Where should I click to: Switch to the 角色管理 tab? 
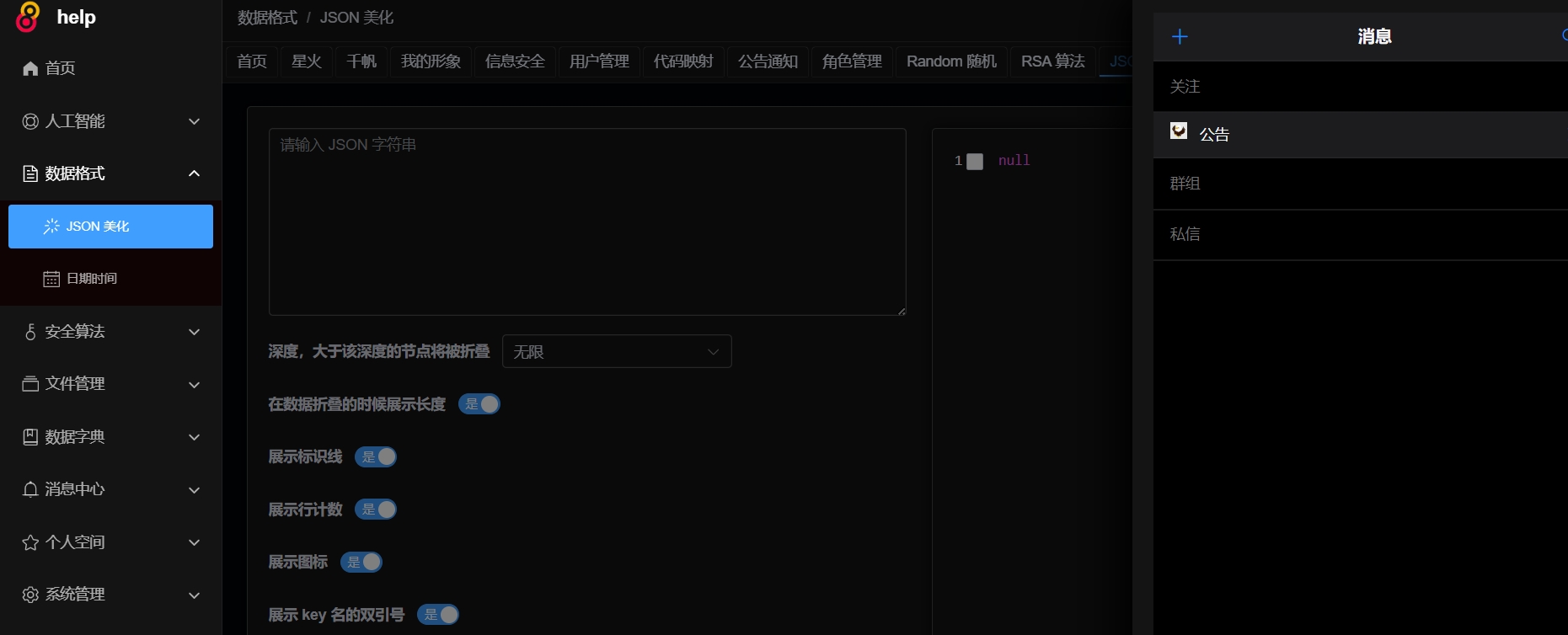click(852, 61)
